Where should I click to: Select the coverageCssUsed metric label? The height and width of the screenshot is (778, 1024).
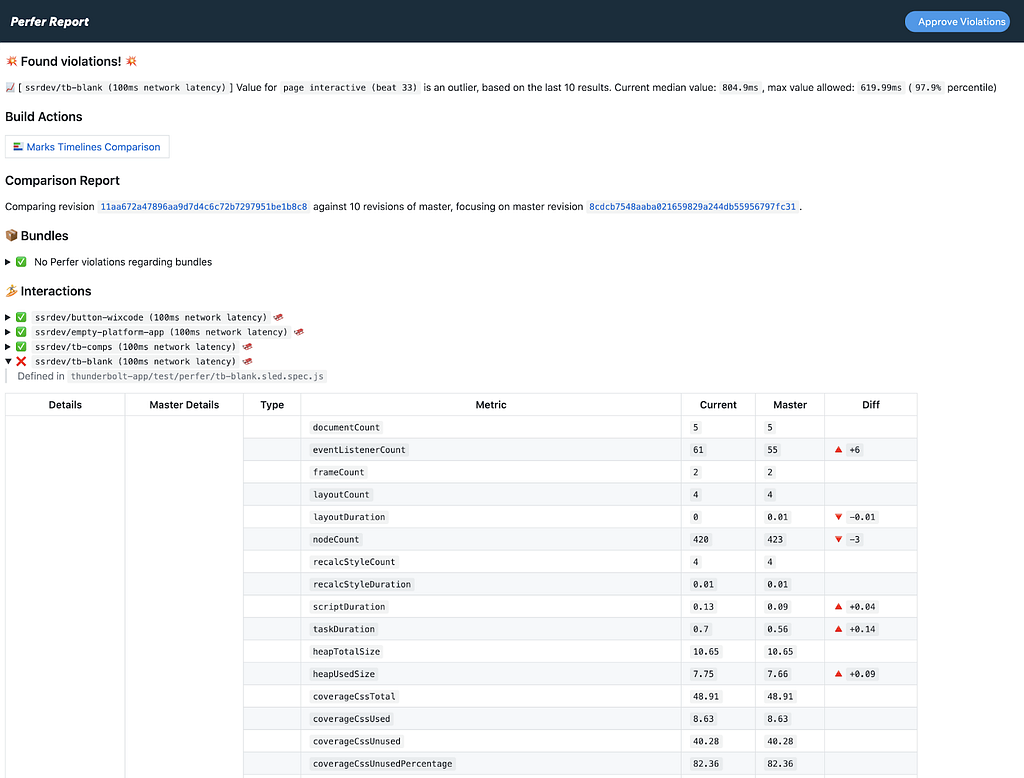(351, 719)
